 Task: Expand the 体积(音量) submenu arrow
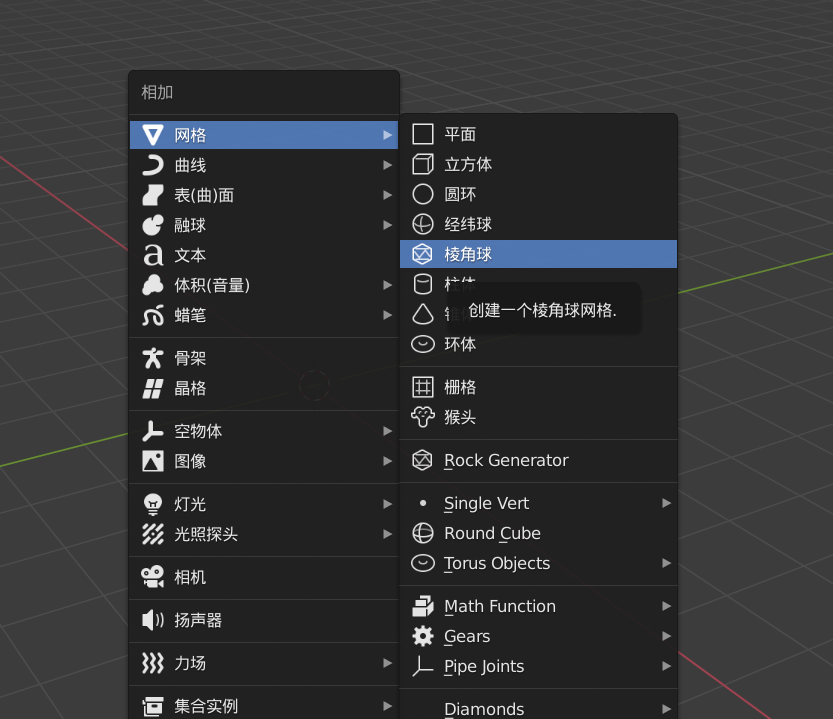(x=388, y=285)
